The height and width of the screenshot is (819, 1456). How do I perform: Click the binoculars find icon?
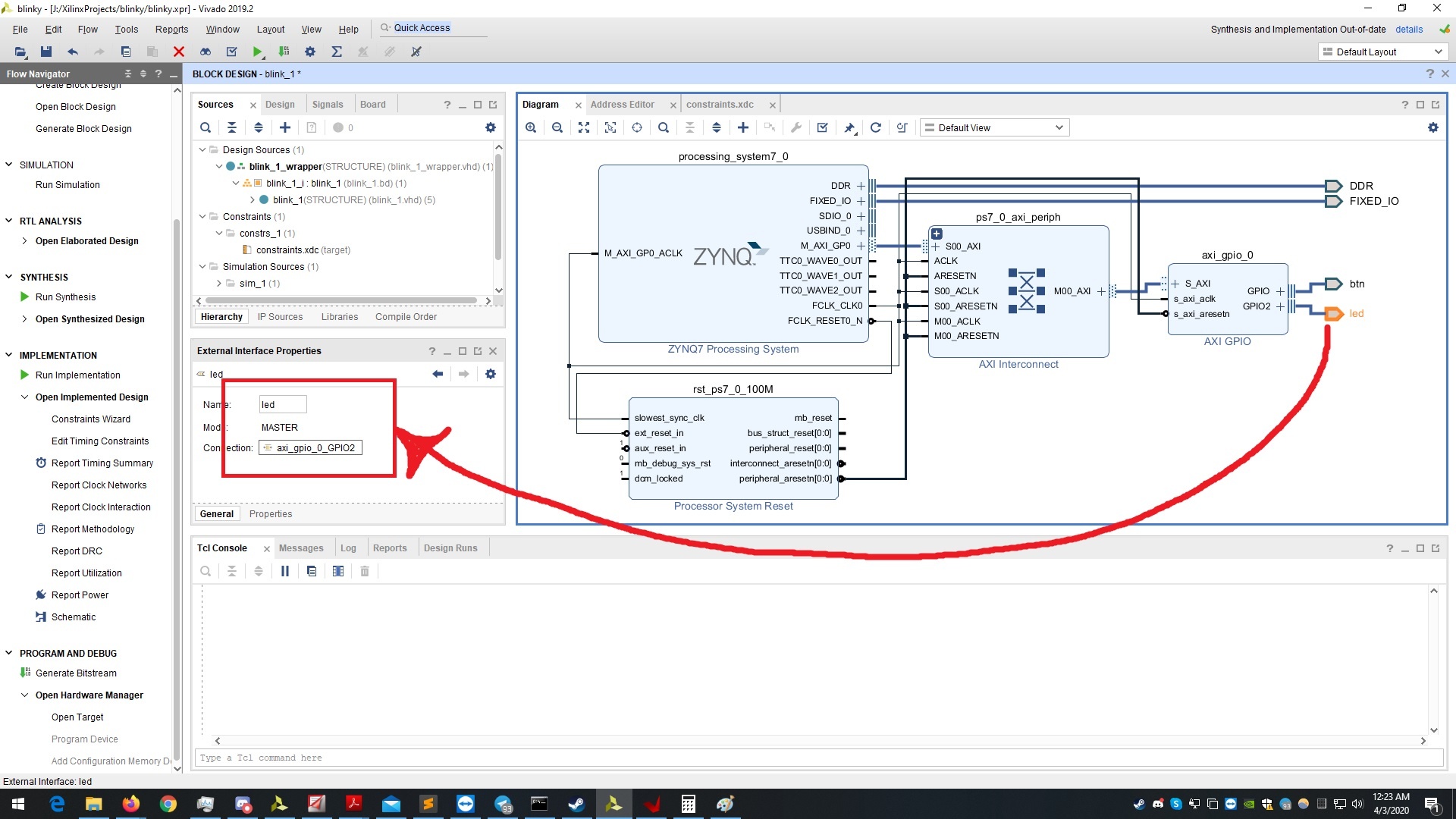(x=206, y=52)
